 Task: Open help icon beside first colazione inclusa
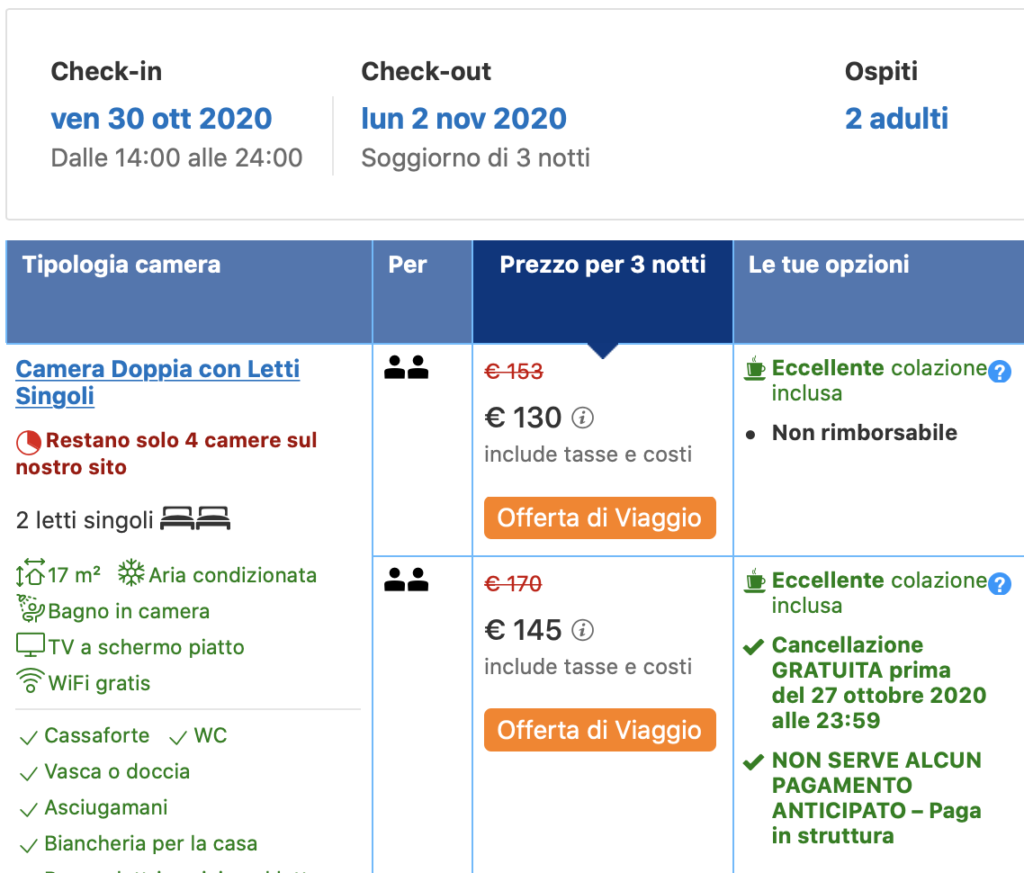pyautogui.click(x=999, y=372)
